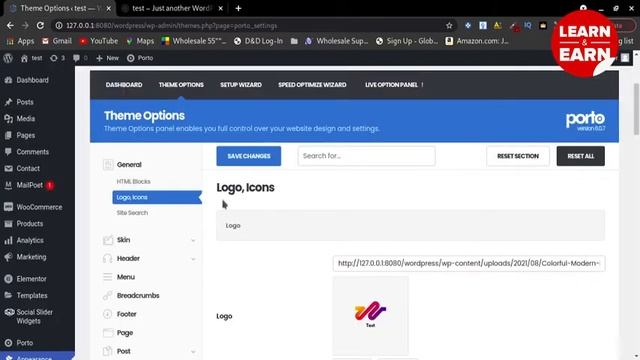Open the Speed Optimize Wizard tab
Viewport: 640px width, 360px height.
click(x=312, y=85)
